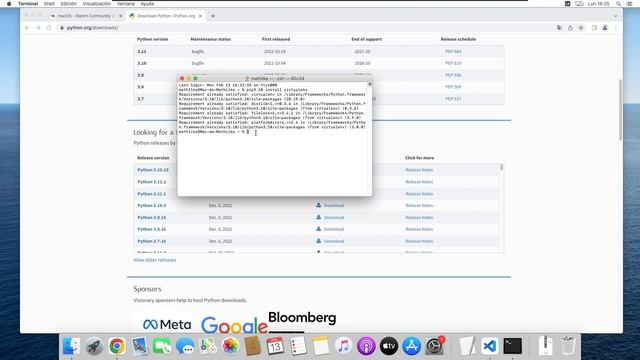Open Terminal from the dock
Screen dimensions: 640x360
tap(513, 346)
